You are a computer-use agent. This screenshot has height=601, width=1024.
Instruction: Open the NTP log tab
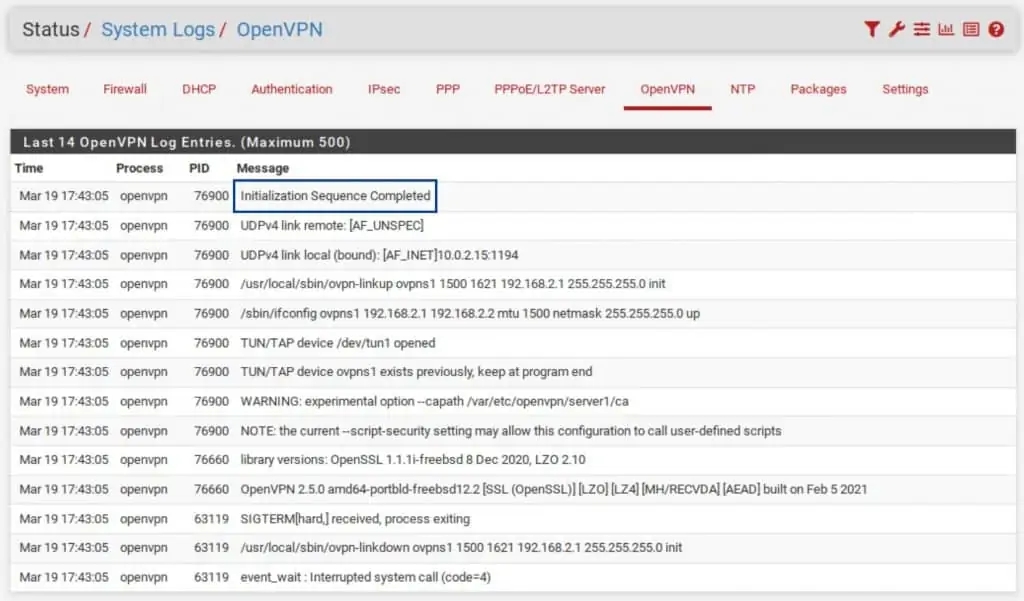[743, 89]
